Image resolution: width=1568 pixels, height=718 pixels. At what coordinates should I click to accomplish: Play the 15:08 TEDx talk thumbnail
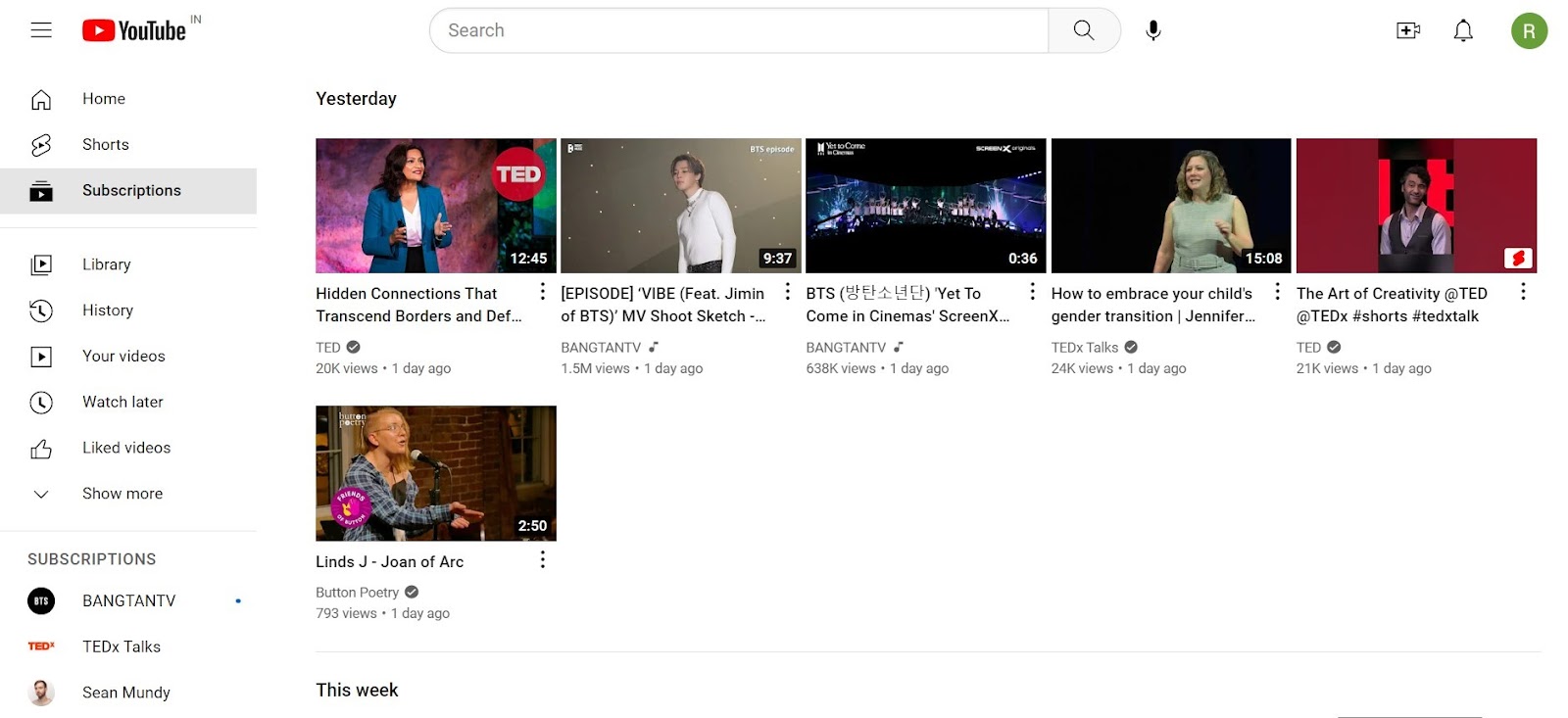[x=1171, y=206]
